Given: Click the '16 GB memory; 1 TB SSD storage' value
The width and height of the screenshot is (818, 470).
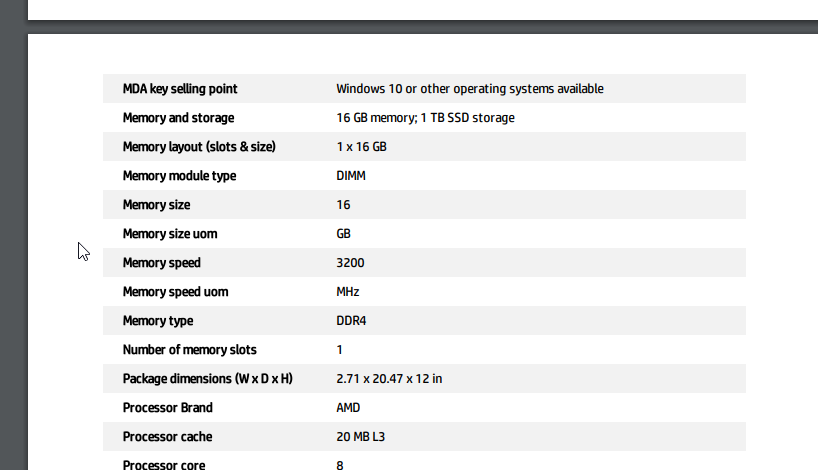Looking at the screenshot, I should 425,118.
